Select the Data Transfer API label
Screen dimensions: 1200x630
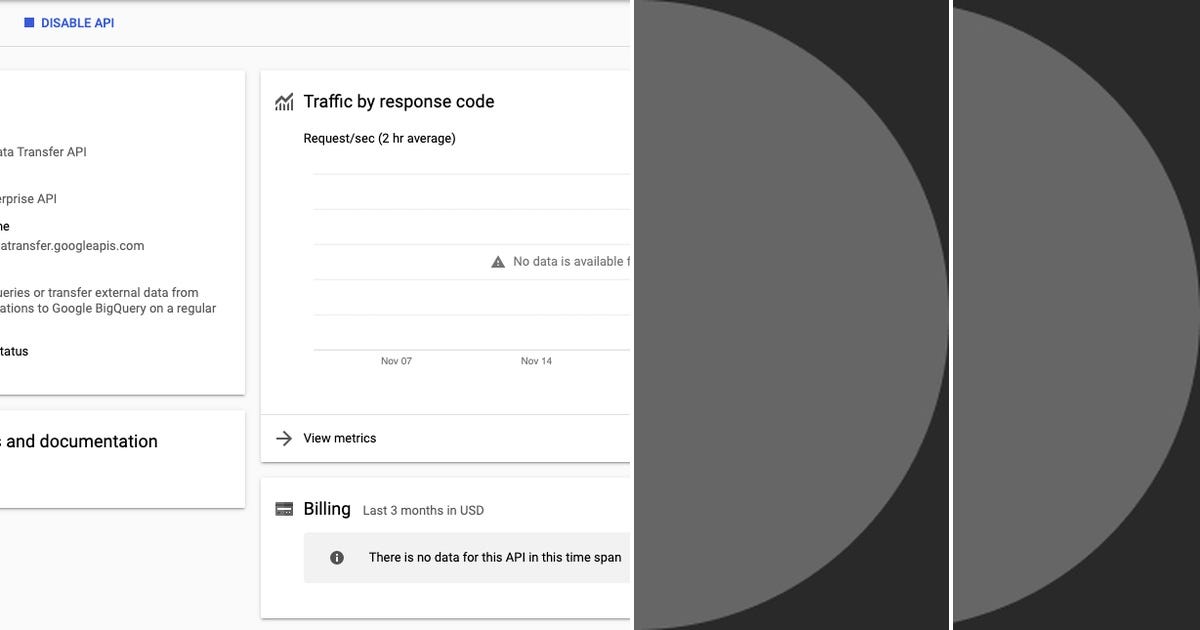tap(43, 152)
